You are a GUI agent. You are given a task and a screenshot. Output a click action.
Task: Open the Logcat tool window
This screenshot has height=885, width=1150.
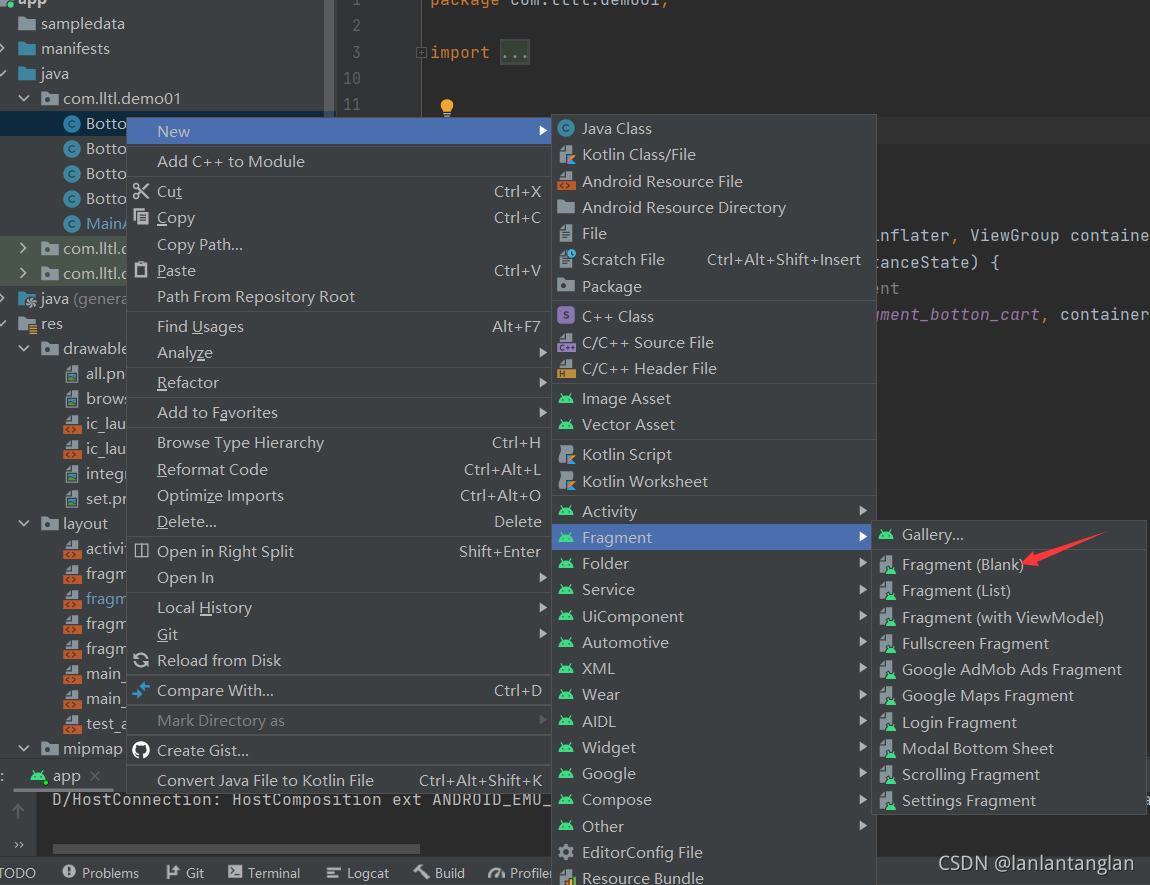(358, 873)
